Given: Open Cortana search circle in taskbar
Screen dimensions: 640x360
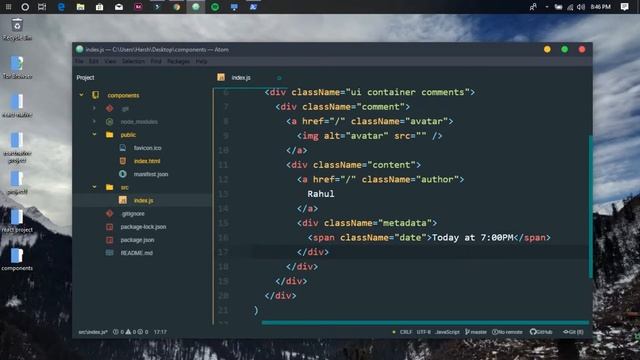Looking at the screenshot, I should pyautogui.click(x=25, y=7).
